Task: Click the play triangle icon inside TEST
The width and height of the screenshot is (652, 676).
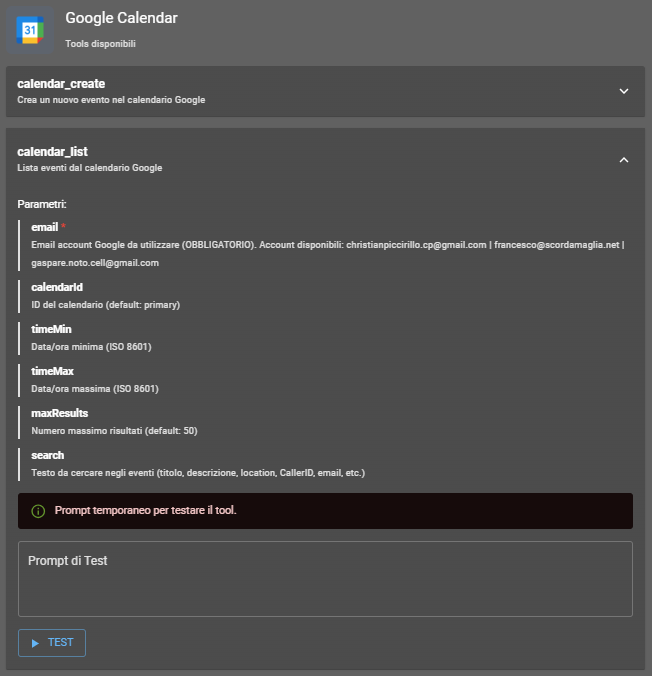Action: (x=35, y=643)
